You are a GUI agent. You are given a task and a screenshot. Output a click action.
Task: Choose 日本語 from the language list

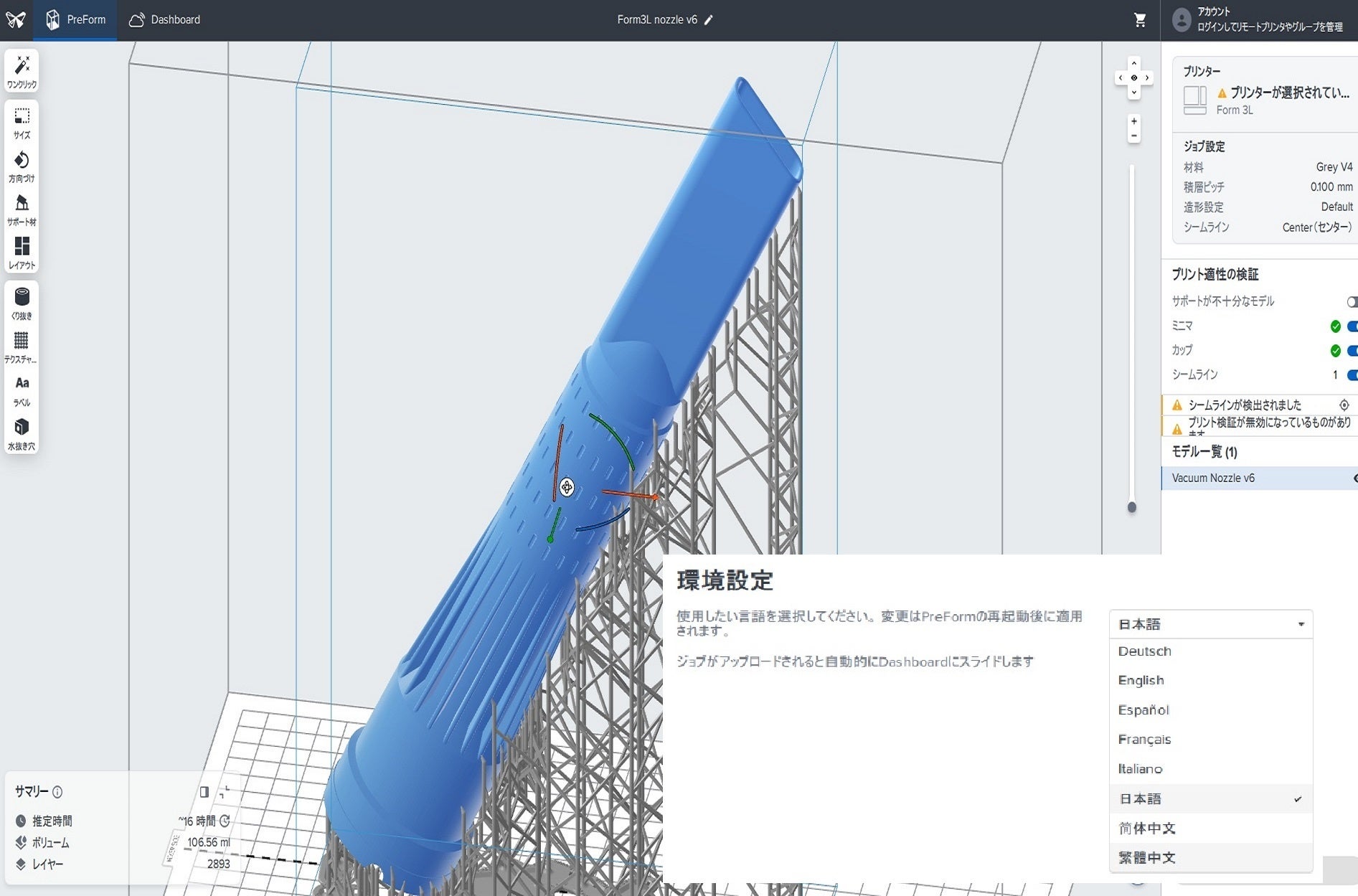[x=1211, y=798]
